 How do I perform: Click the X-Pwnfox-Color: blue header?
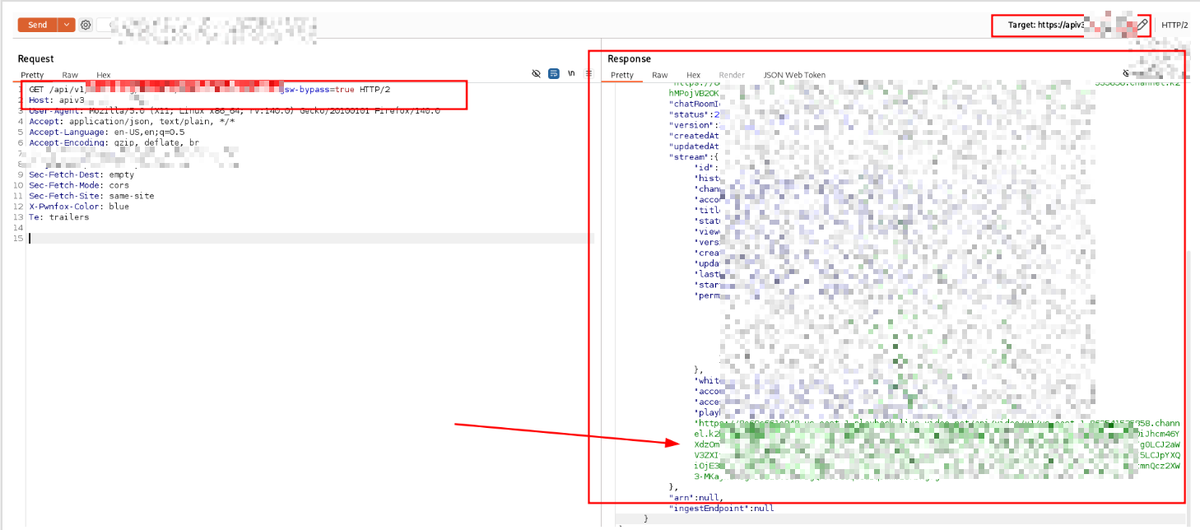point(79,206)
